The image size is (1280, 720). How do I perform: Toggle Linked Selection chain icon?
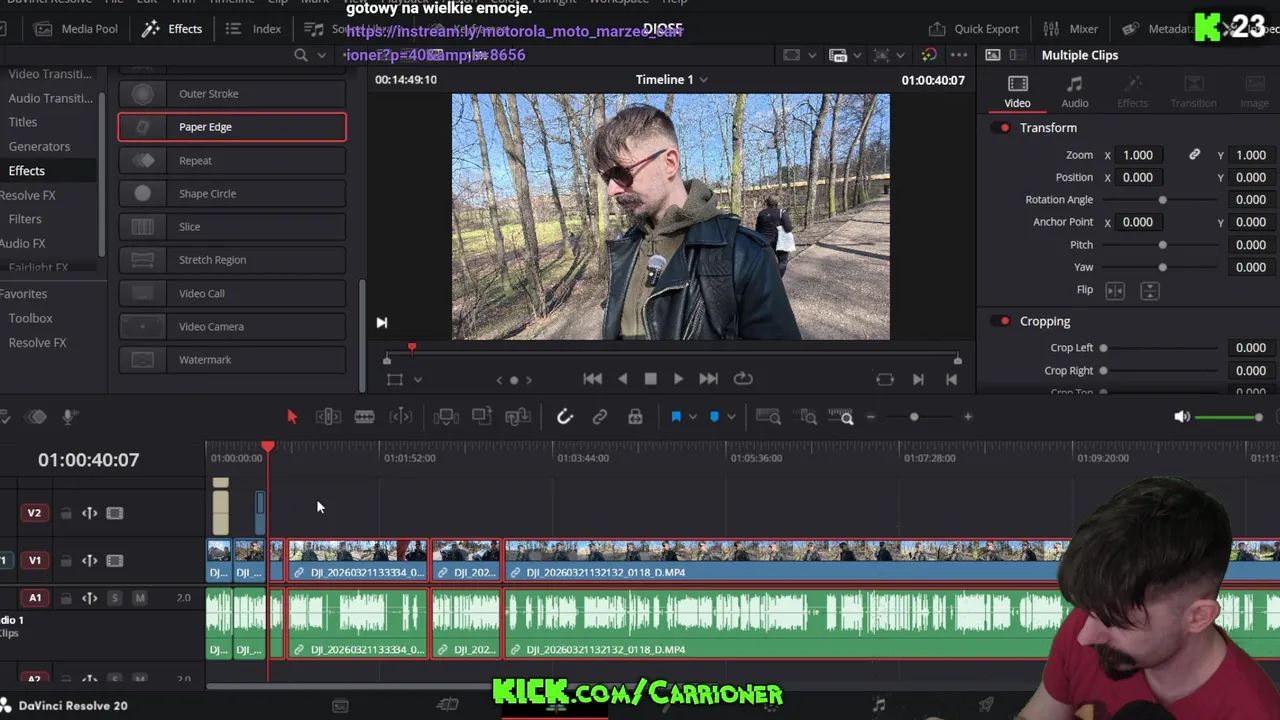(600, 417)
